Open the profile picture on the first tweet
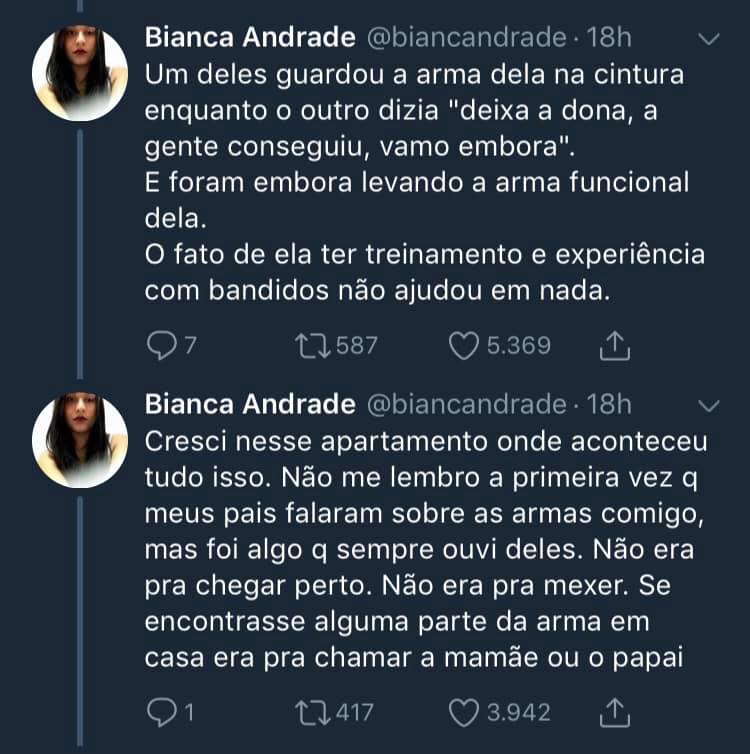 coord(80,73)
